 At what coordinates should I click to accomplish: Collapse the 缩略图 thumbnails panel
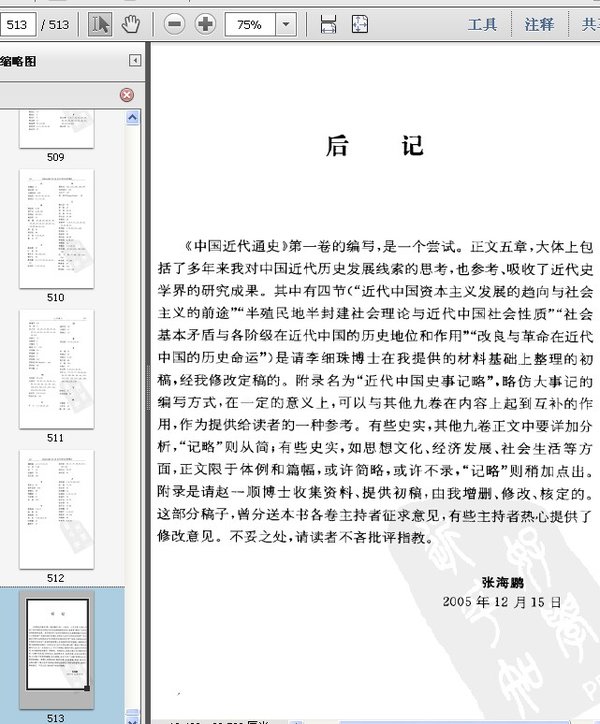coord(135,60)
